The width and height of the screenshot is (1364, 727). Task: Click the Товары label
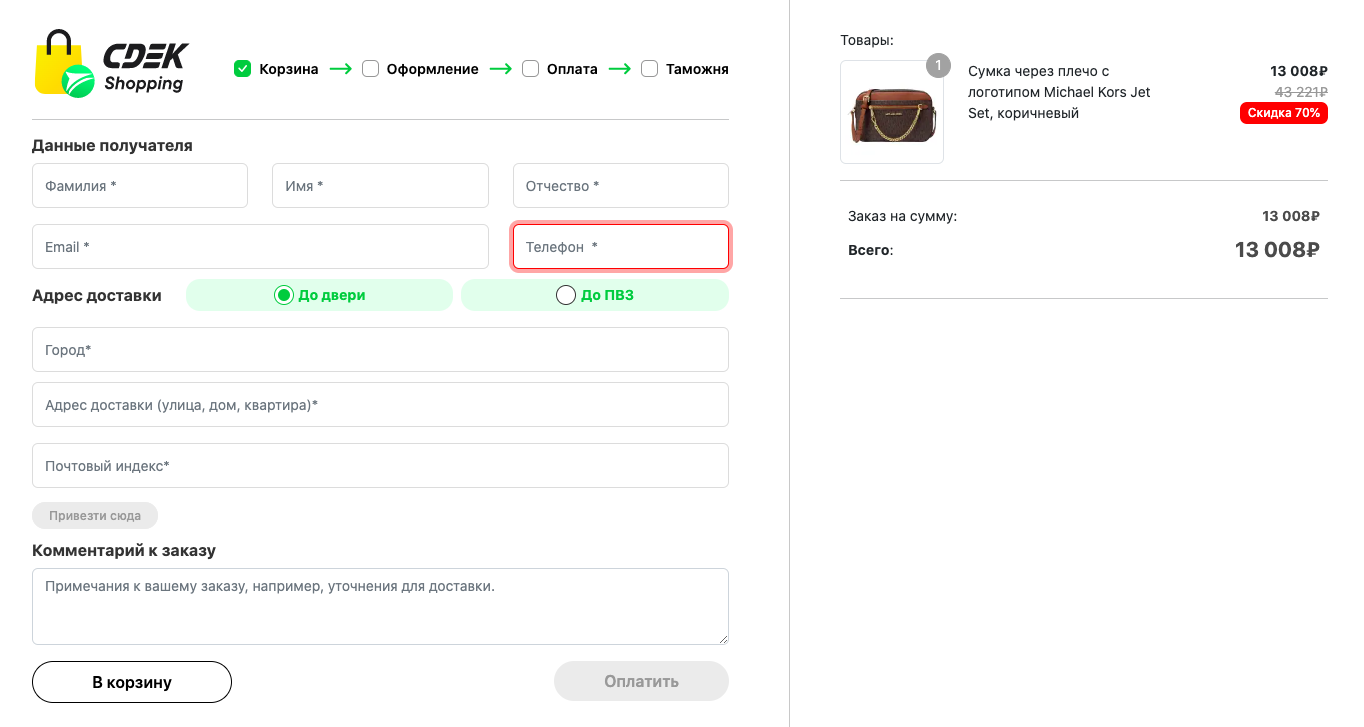click(x=867, y=41)
